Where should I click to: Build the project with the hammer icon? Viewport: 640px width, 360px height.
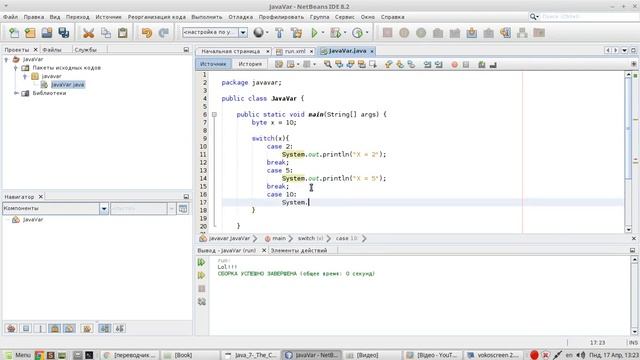click(x=280, y=33)
